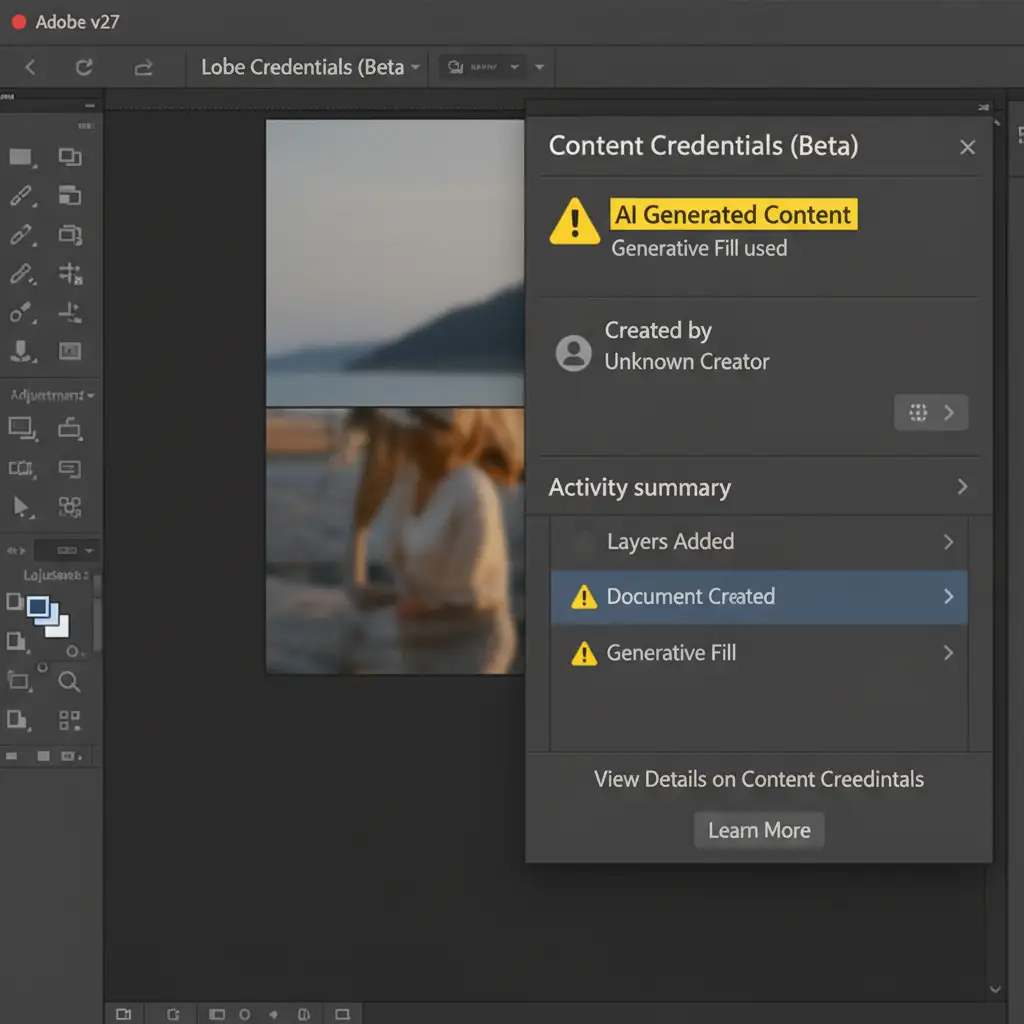
Task: Click the foreground blue color swatch
Action: point(40,607)
